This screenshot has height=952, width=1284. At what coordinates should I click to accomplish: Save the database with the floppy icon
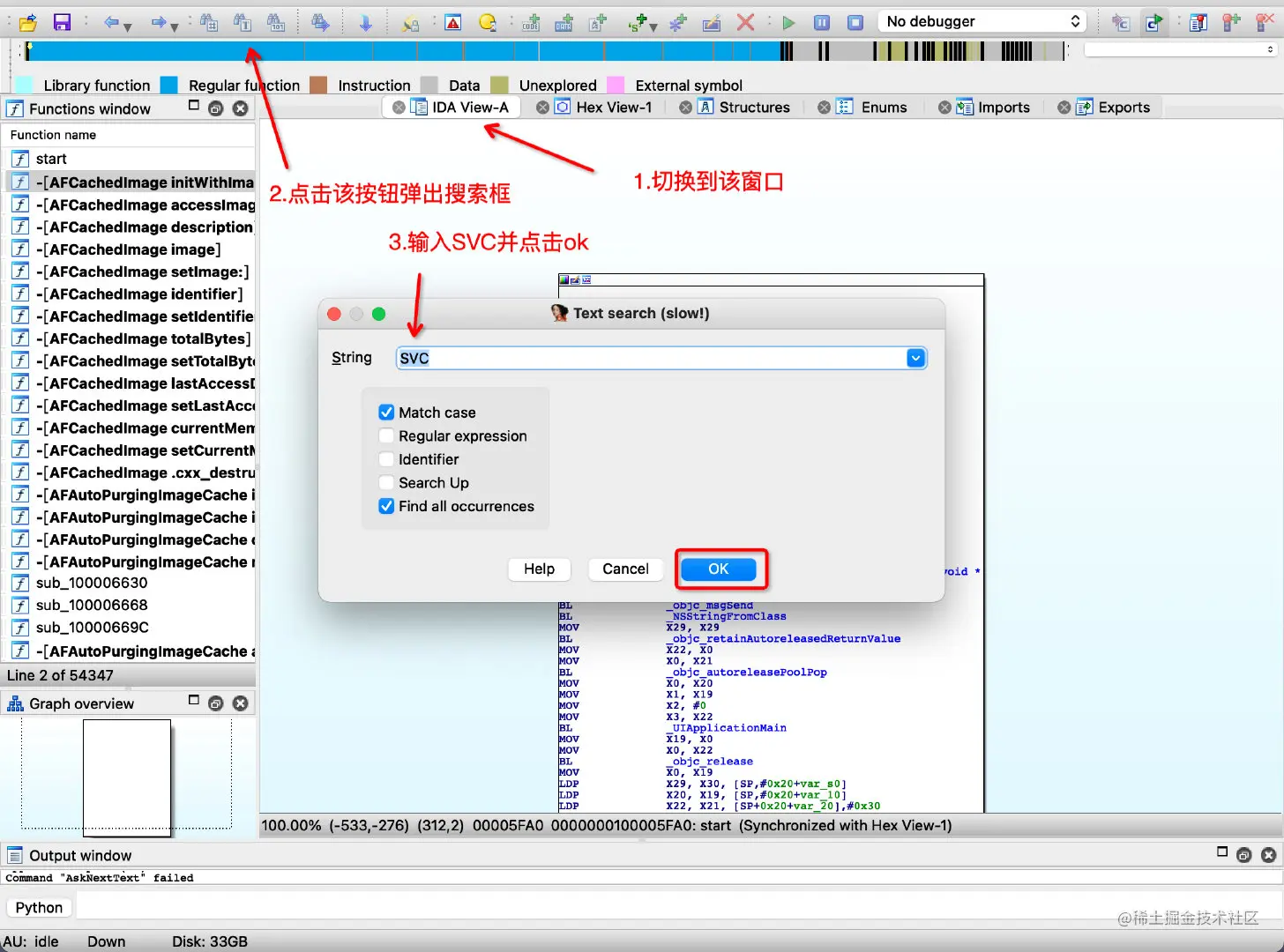pos(62,22)
